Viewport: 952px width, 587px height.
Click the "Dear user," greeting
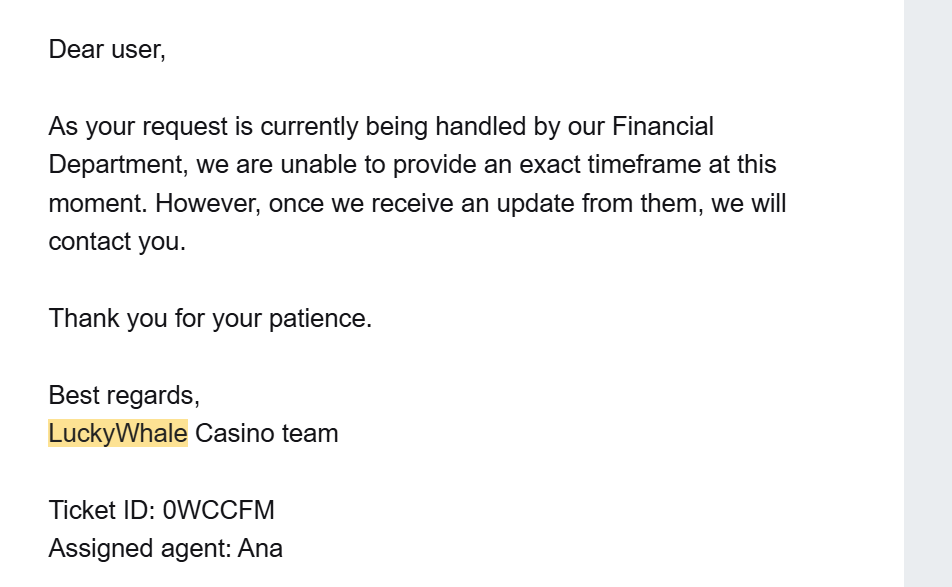point(107,49)
